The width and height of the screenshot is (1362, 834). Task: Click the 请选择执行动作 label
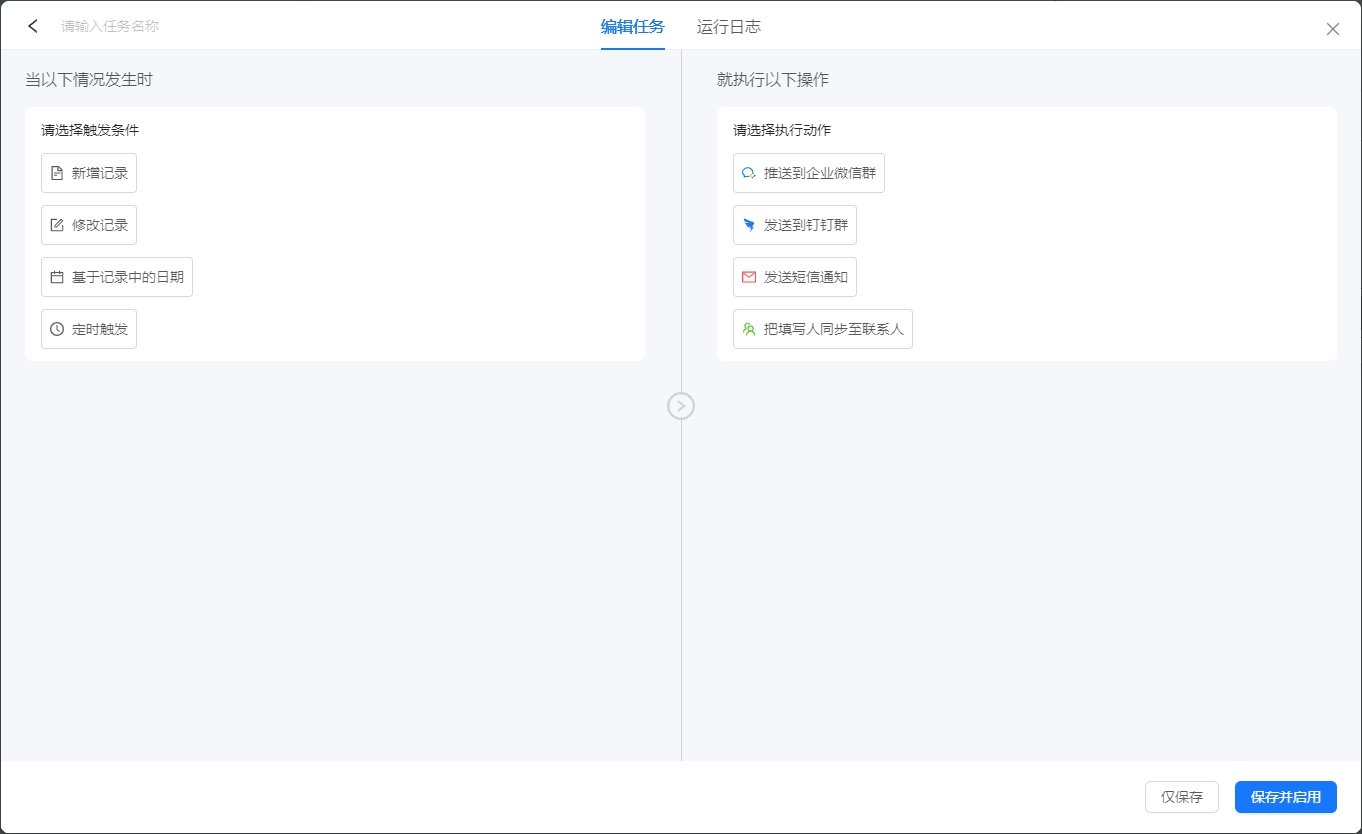pos(782,130)
